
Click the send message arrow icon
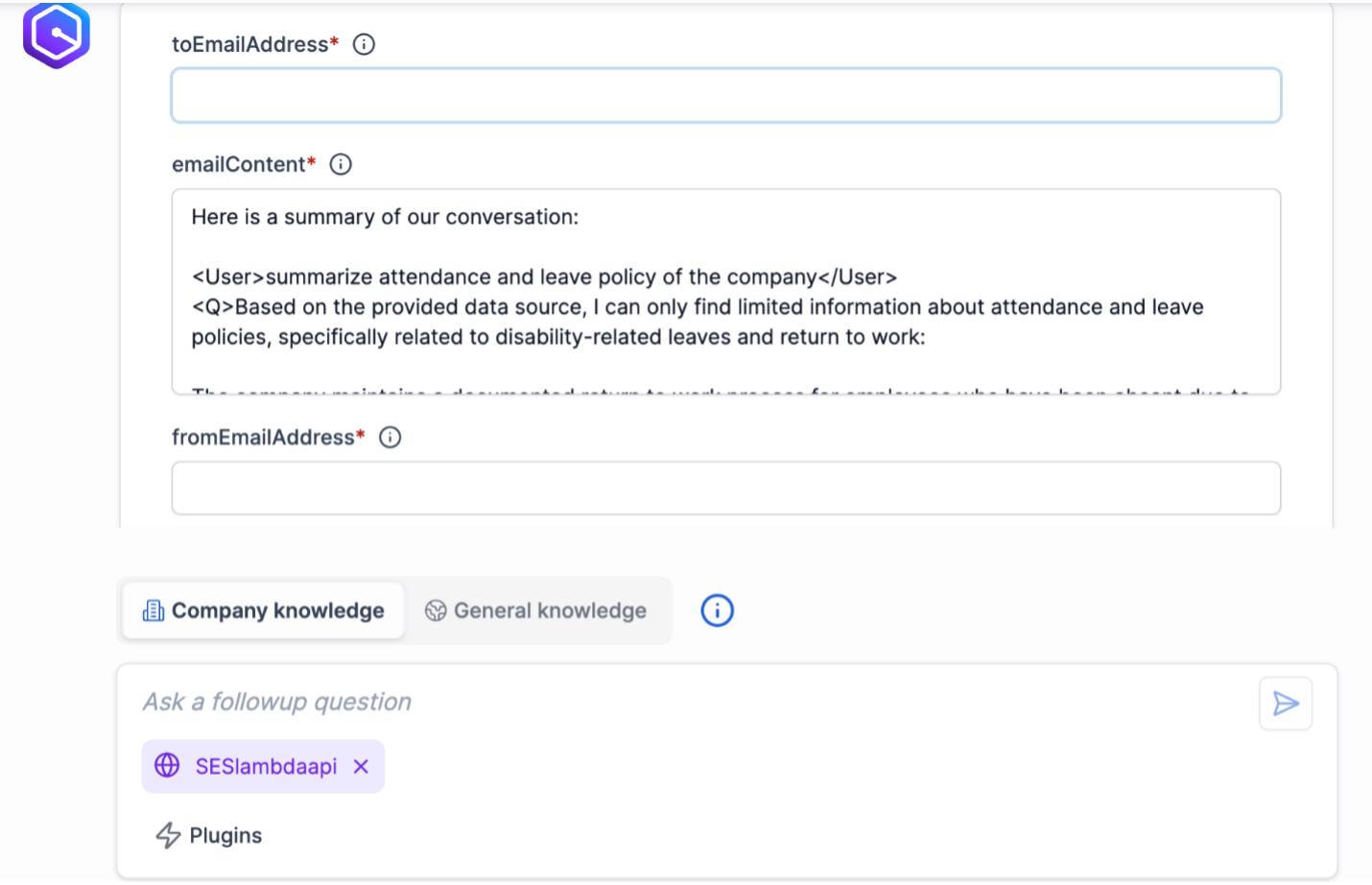pos(1286,704)
